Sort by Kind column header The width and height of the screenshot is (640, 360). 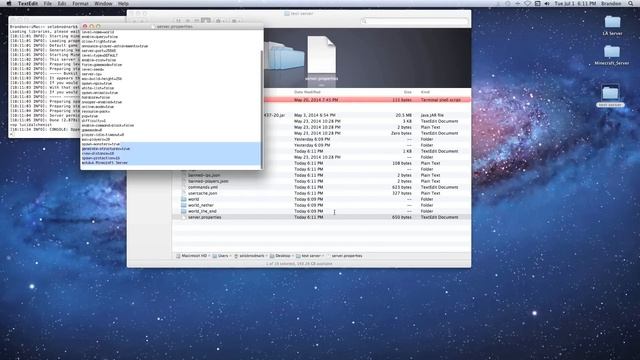[x=425, y=92]
